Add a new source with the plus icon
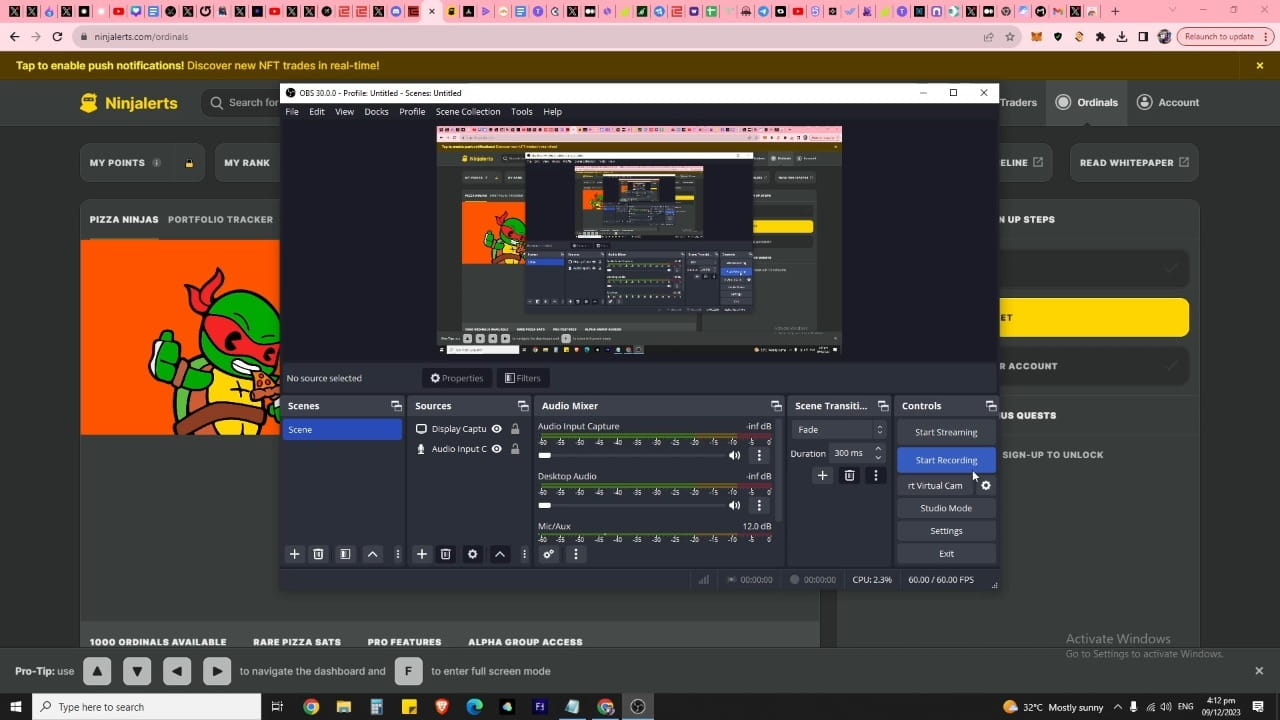 click(422, 554)
